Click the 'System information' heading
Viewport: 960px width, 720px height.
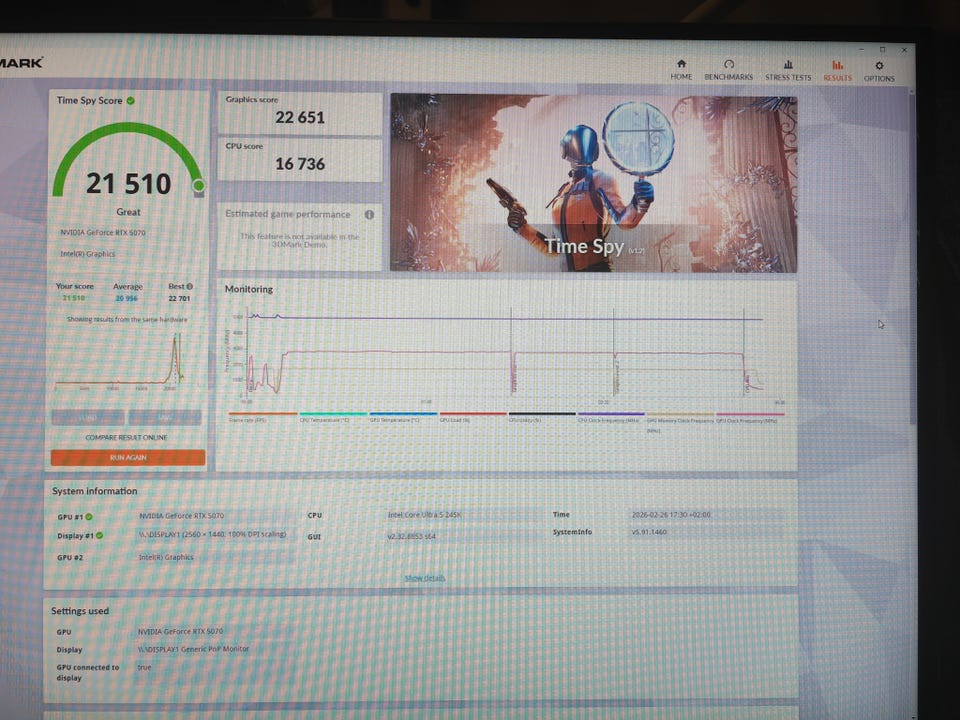pos(94,491)
